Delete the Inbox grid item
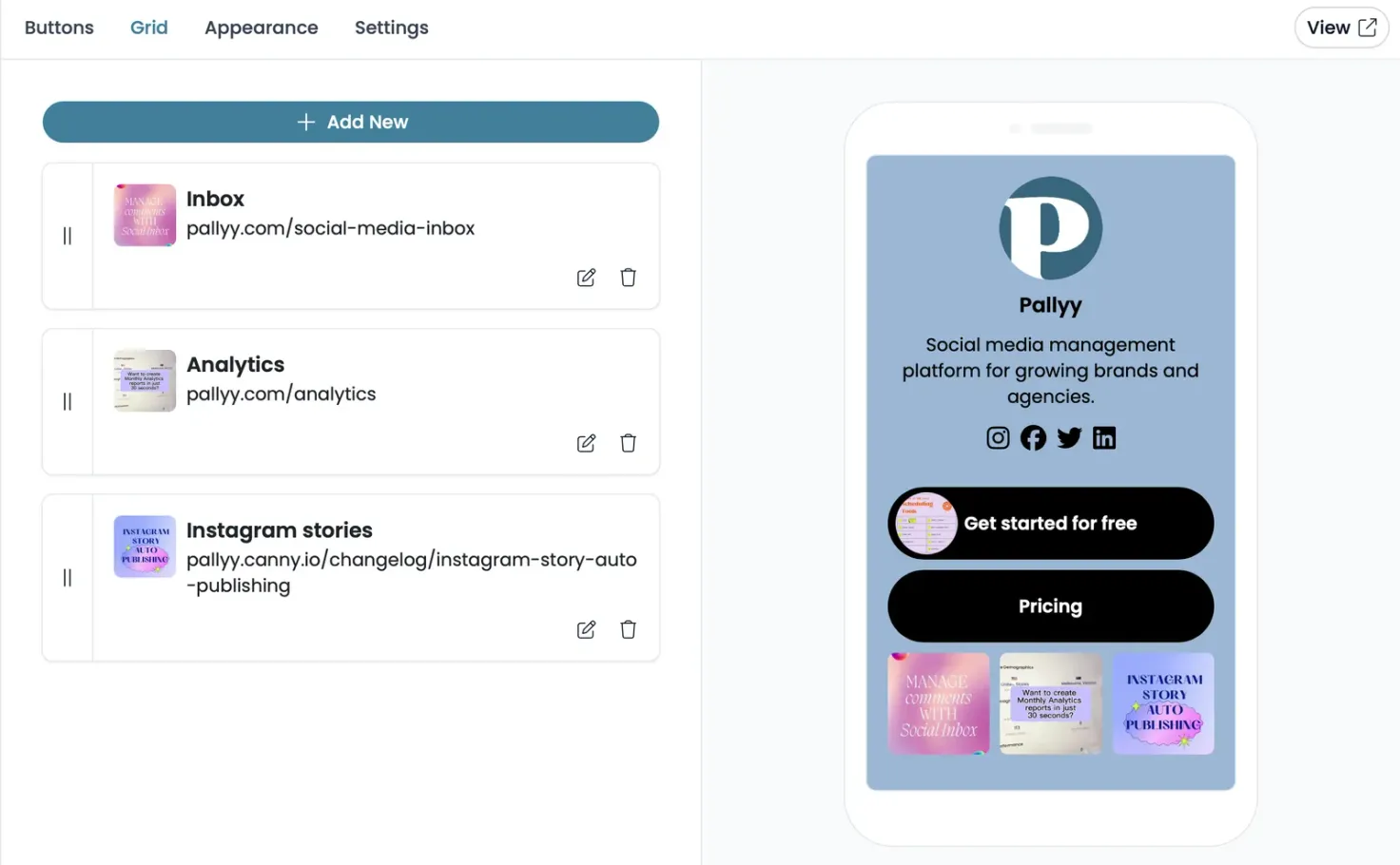The image size is (1400, 865). [628, 278]
